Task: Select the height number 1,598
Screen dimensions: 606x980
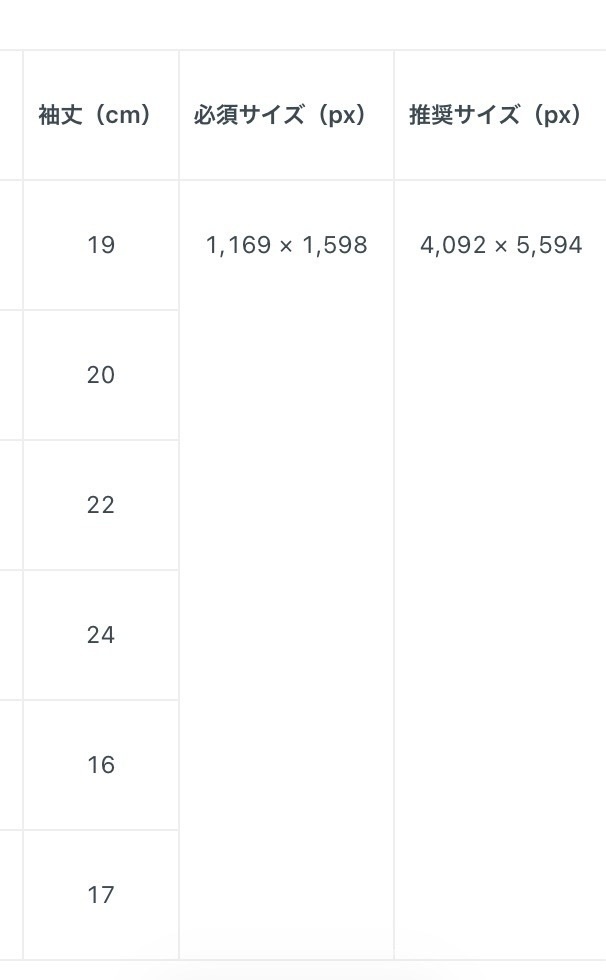Action: click(335, 245)
